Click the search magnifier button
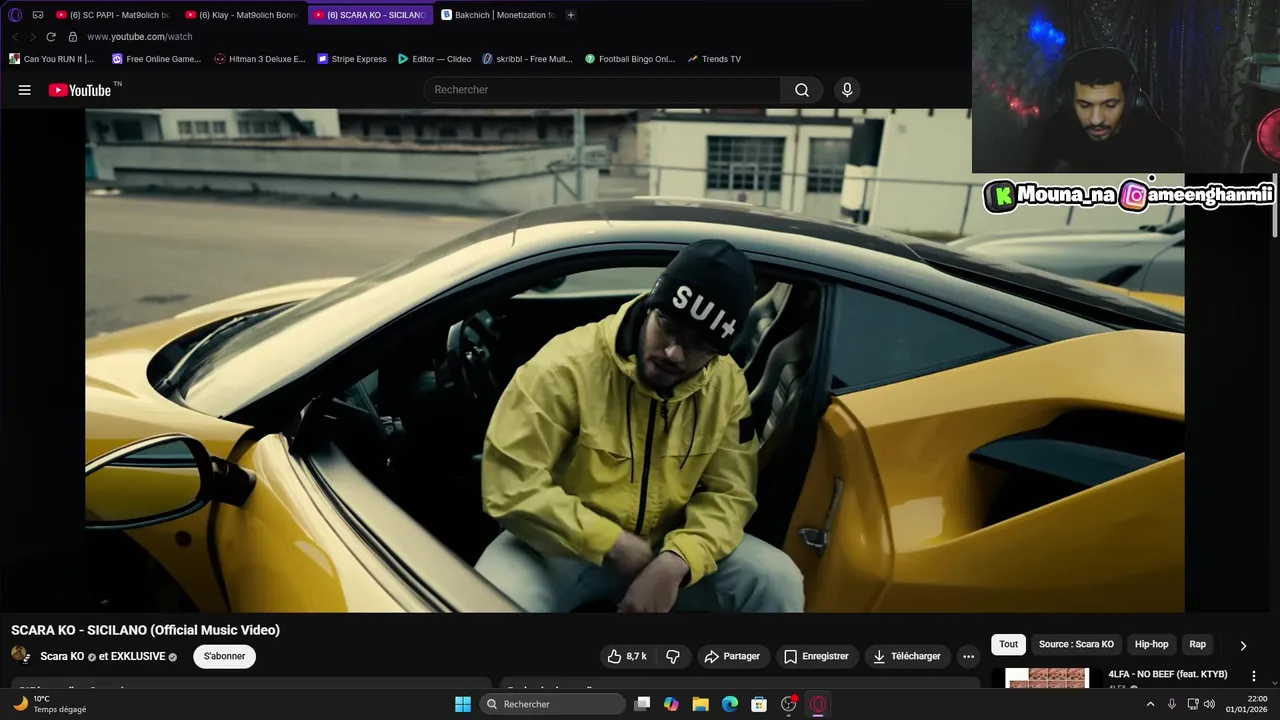This screenshot has height=720, width=1280. [802, 90]
